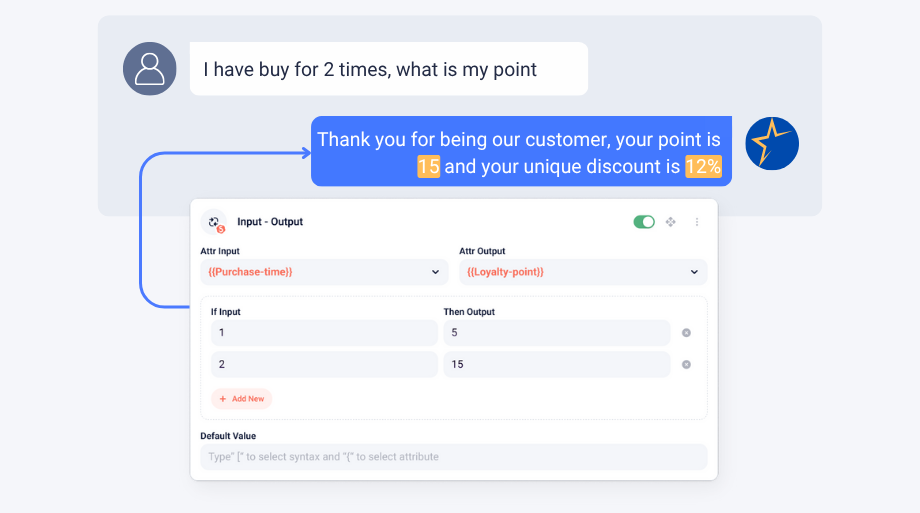The width and height of the screenshot is (920, 513).
Task: Click the Then Output field containing 15
Action: [x=557, y=364]
